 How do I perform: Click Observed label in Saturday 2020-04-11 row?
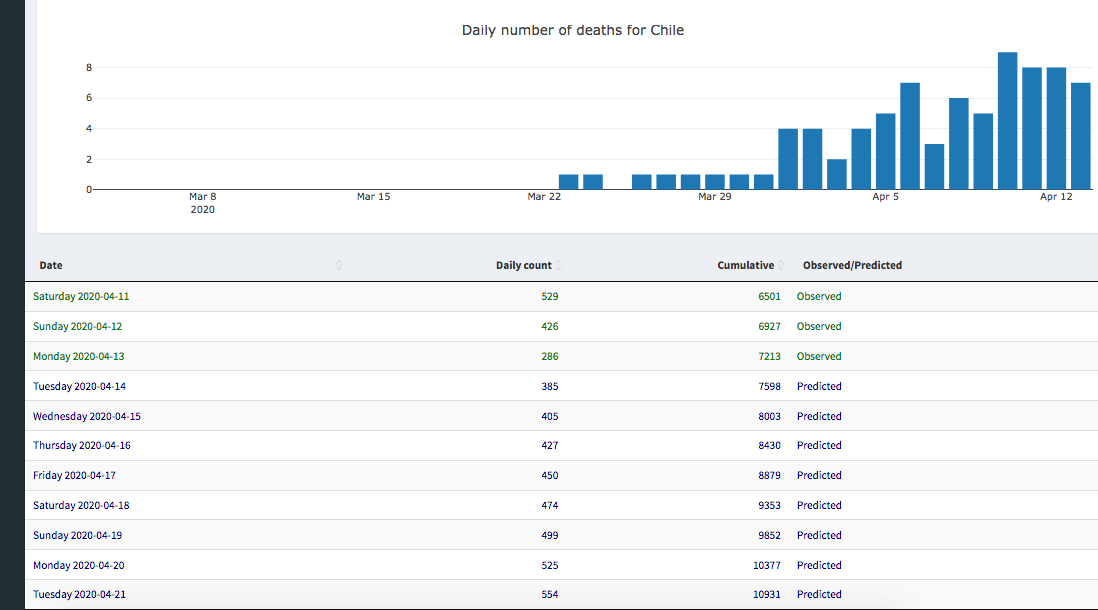tap(819, 297)
